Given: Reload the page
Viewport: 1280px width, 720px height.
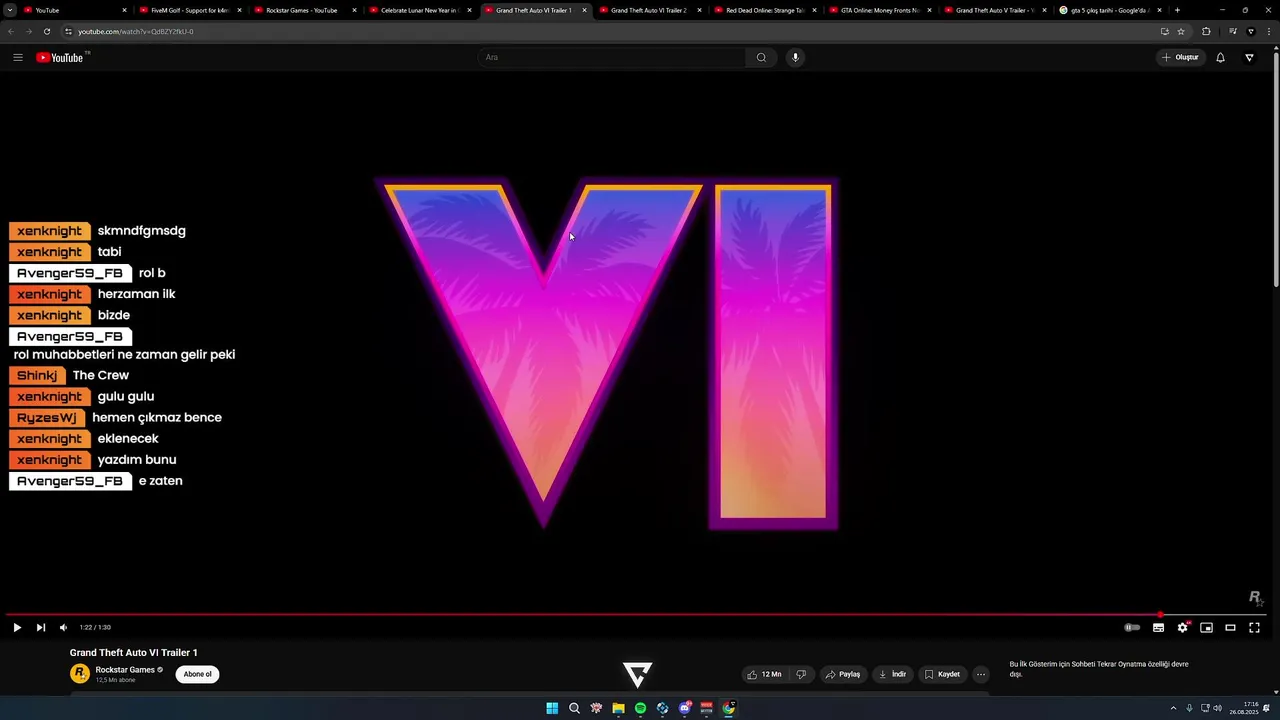Looking at the screenshot, I should pos(47,31).
